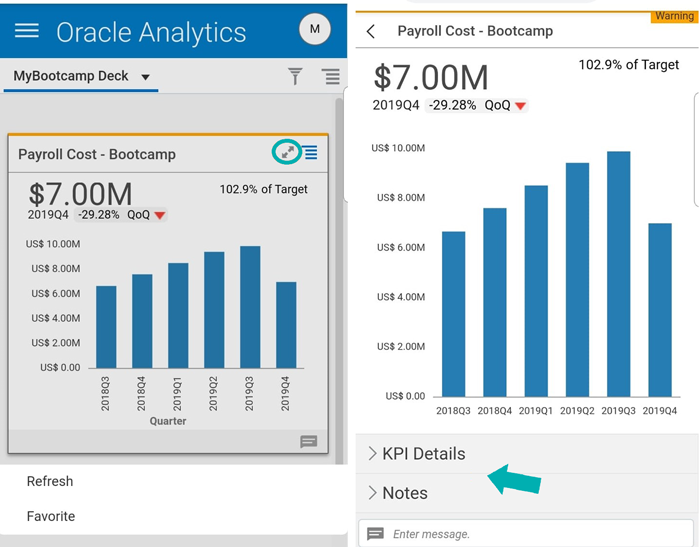Screen dimensions: 700x547
Task: Open the Payroll Cost card menu icon
Action: pyautogui.click(x=311, y=152)
